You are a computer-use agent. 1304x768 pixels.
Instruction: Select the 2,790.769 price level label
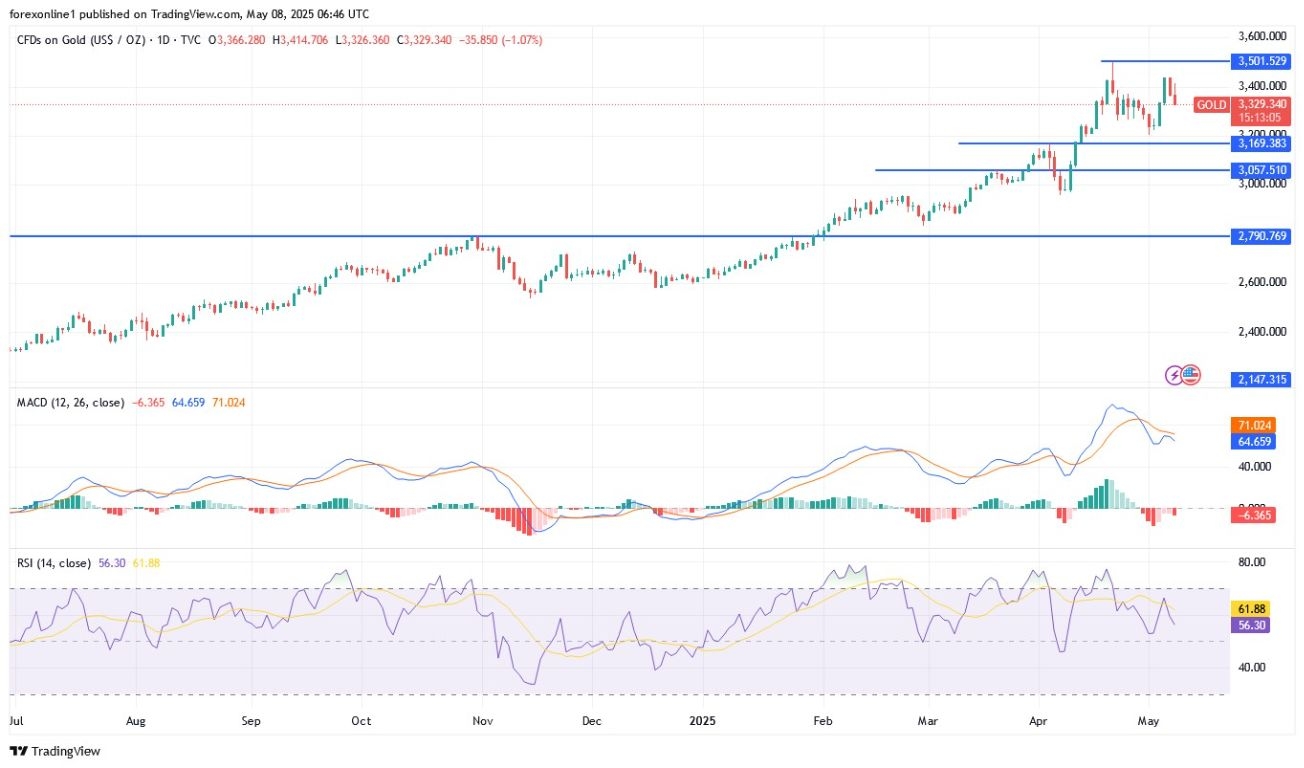1261,236
